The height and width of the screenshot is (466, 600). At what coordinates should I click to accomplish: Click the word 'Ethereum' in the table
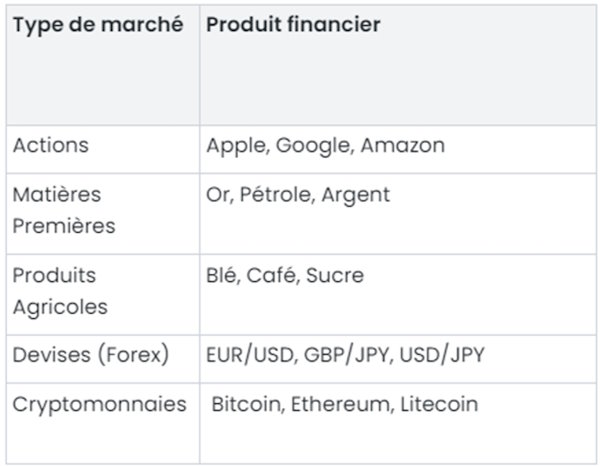(340, 404)
